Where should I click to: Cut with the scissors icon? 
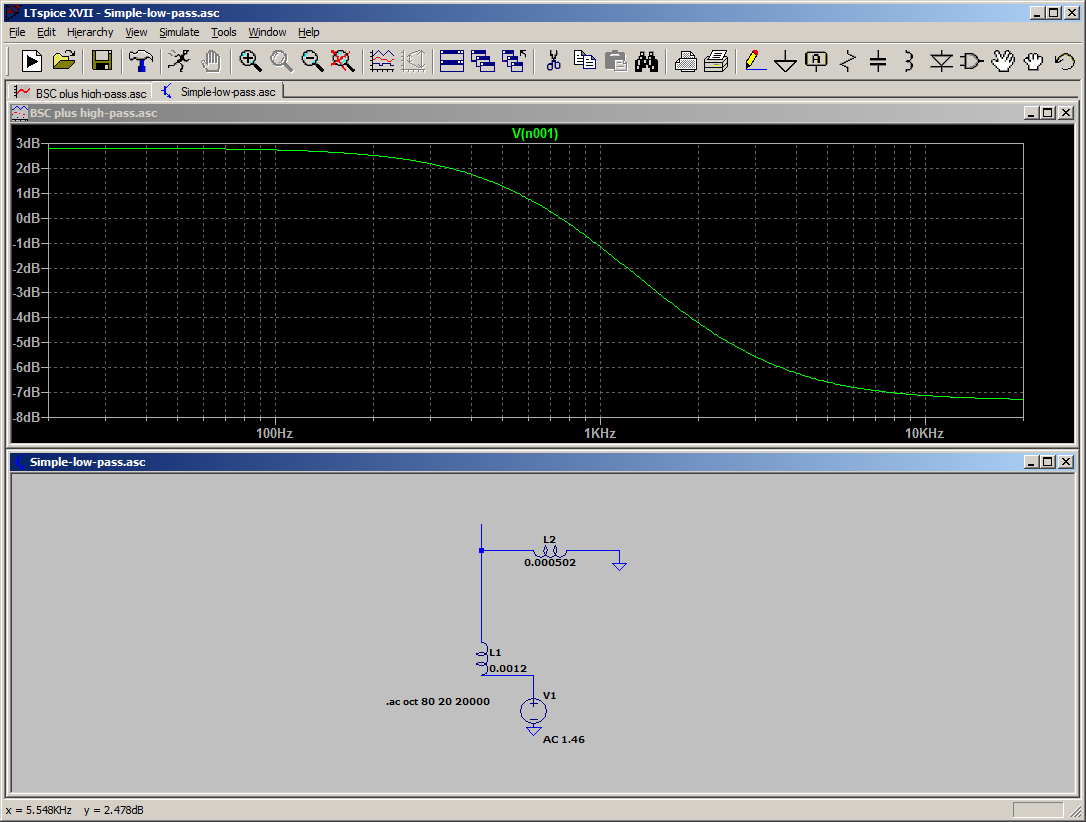[553, 62]
